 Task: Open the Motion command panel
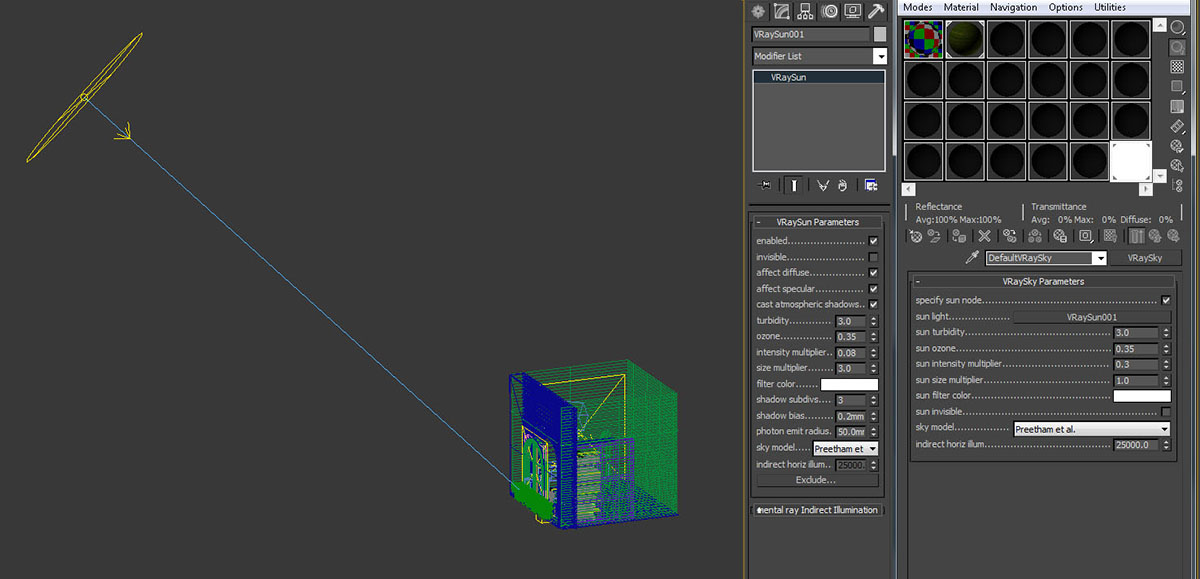pos(829,11)
